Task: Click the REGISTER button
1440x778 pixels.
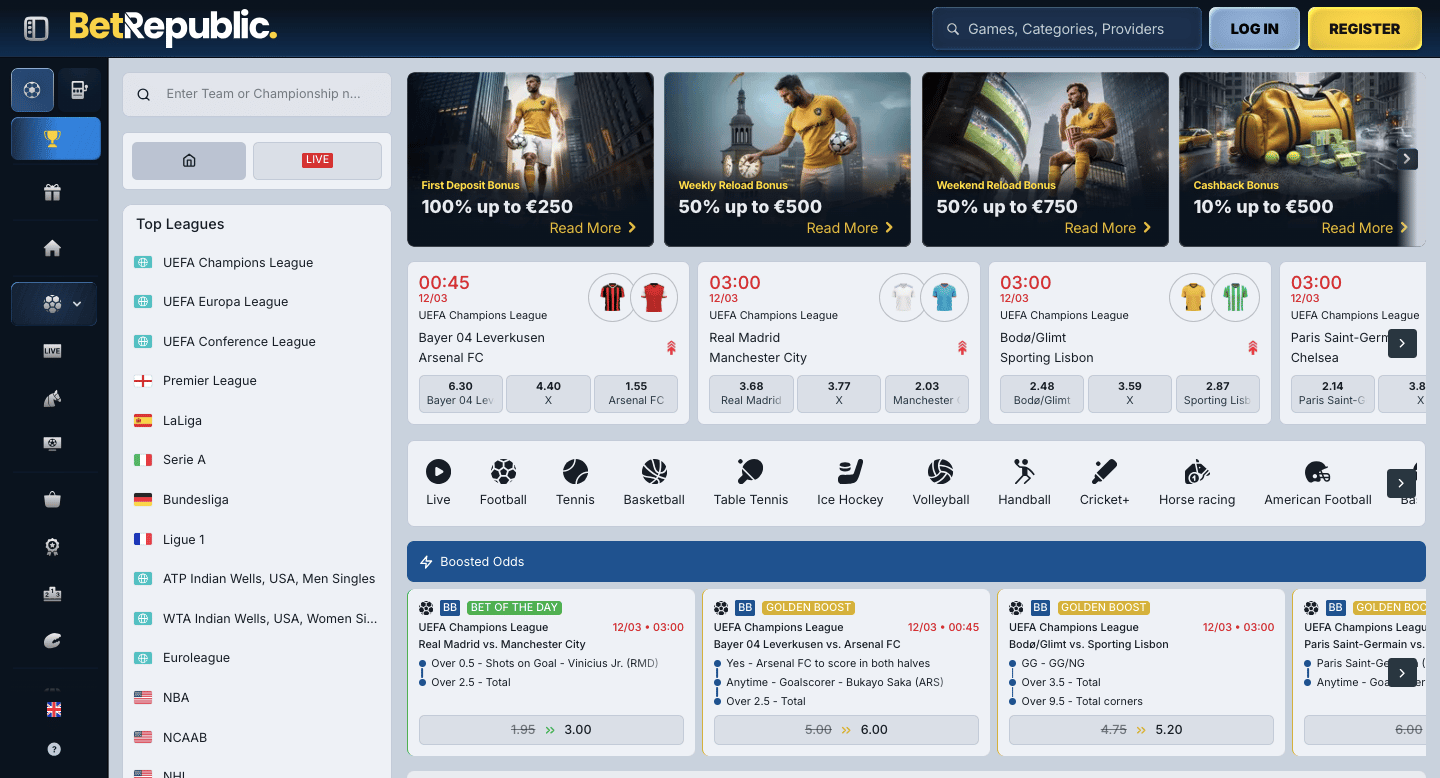Action: (1365, 29)
